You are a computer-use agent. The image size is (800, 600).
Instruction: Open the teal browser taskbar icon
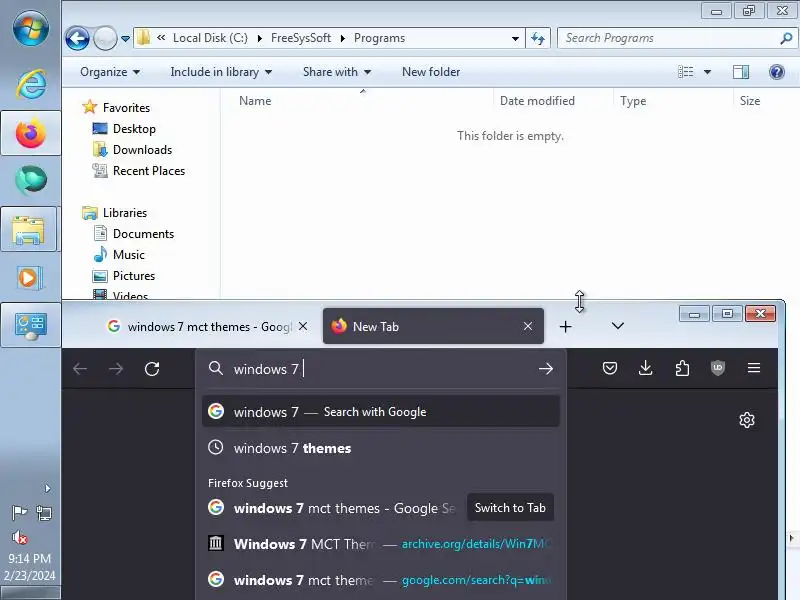tap(31, 180)
